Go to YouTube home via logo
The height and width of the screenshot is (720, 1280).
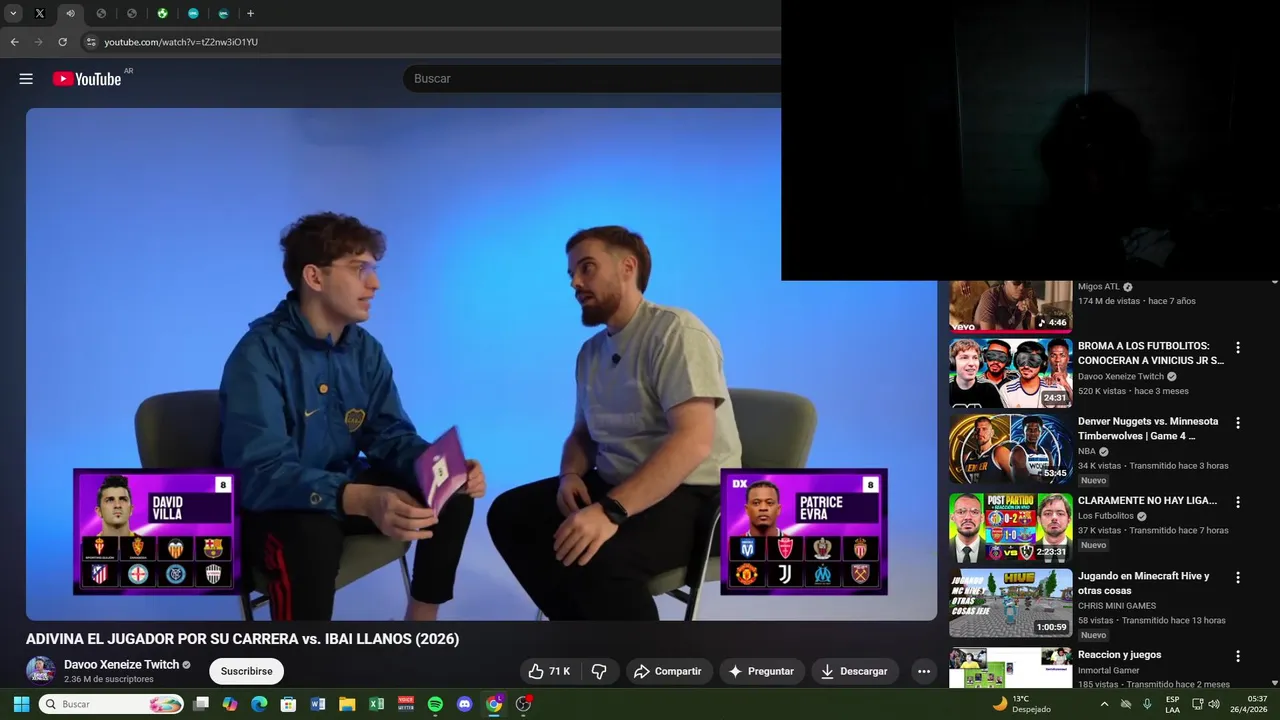[x=87, y=79]
